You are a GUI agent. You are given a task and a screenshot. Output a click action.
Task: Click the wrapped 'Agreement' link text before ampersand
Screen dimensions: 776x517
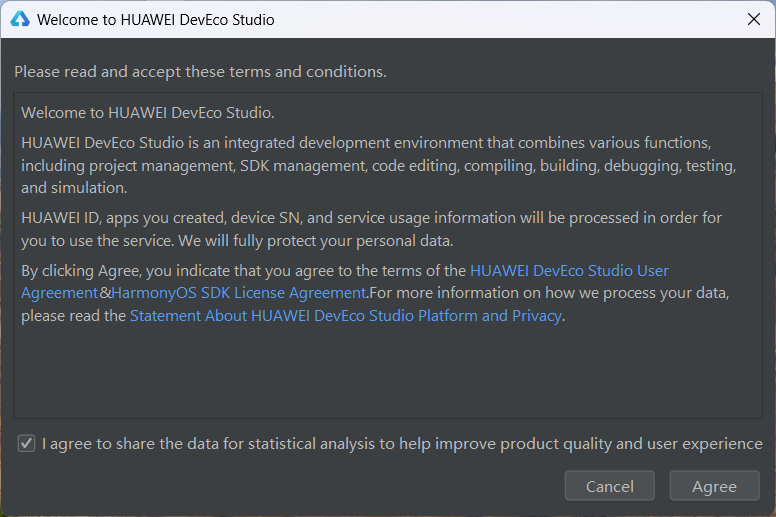point(60,293)
